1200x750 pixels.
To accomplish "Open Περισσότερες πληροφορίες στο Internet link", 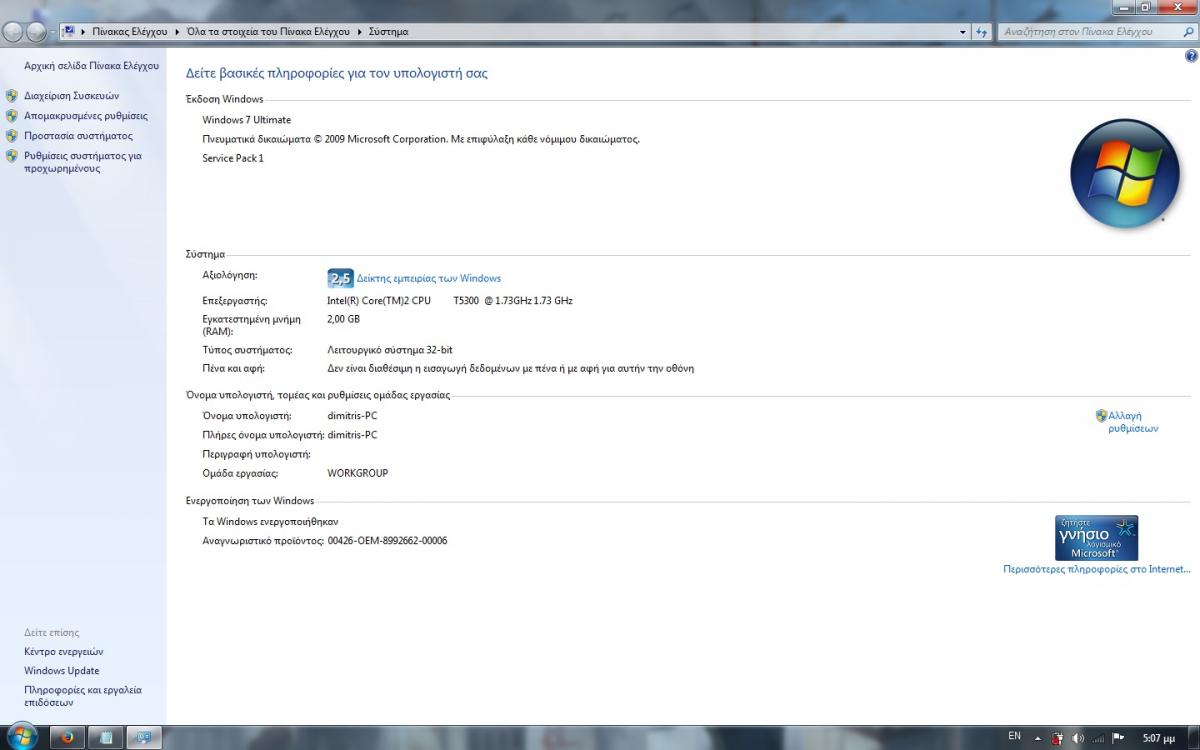I will point(1097,569).
